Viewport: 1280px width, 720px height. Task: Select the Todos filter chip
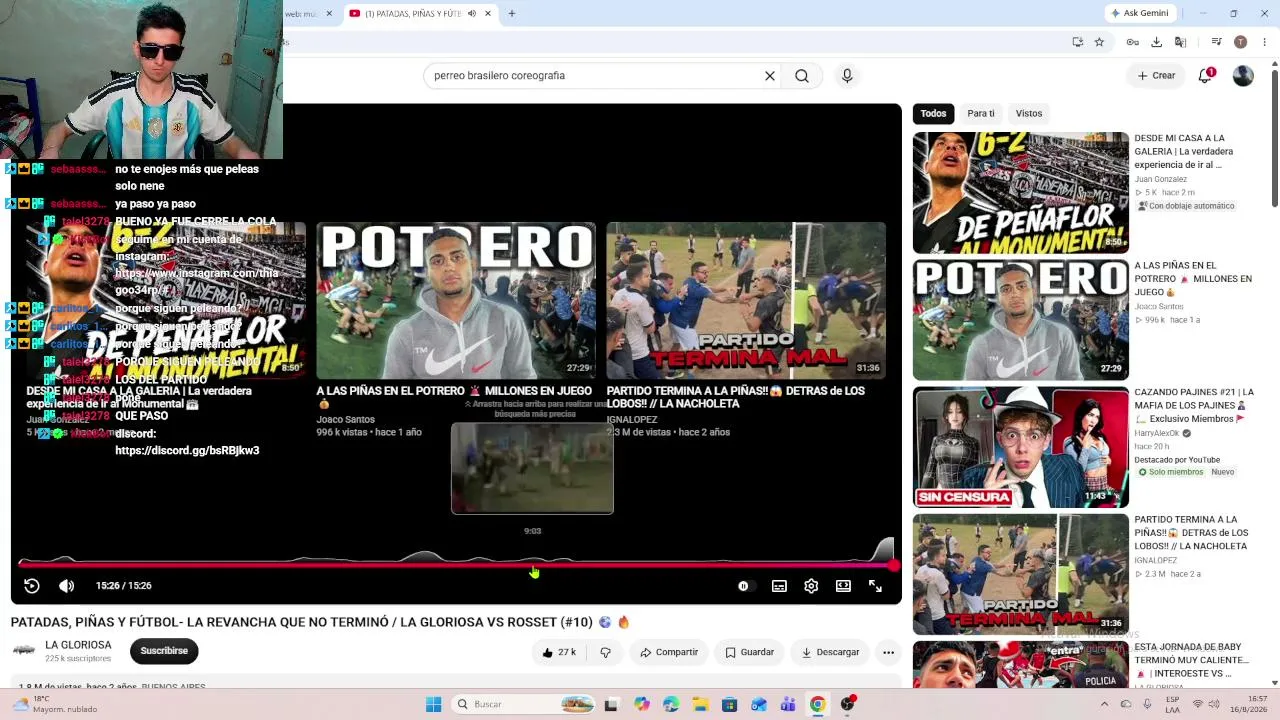pyautogui.click(x=933, y=113)
